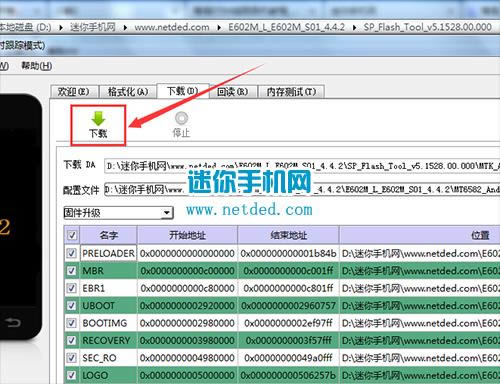Switch to the 回读(R) tab

pos(232,91)
